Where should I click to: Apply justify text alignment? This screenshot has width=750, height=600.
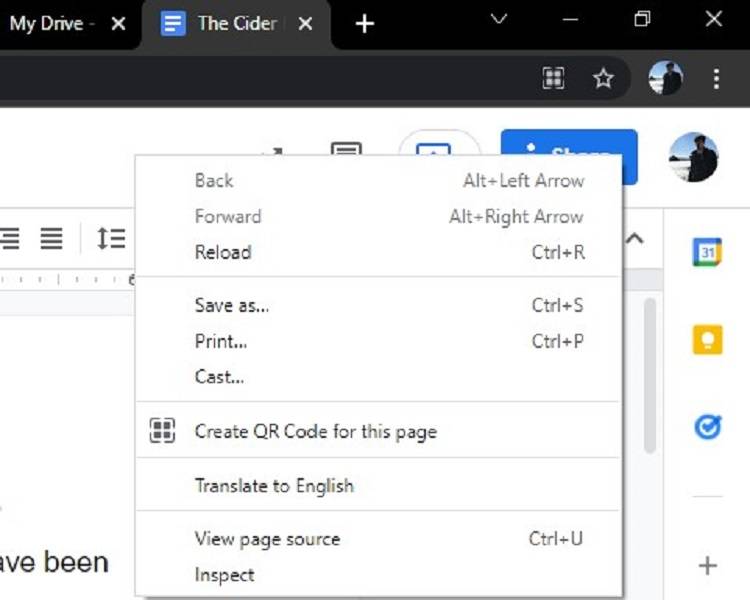tap(51, 238)
